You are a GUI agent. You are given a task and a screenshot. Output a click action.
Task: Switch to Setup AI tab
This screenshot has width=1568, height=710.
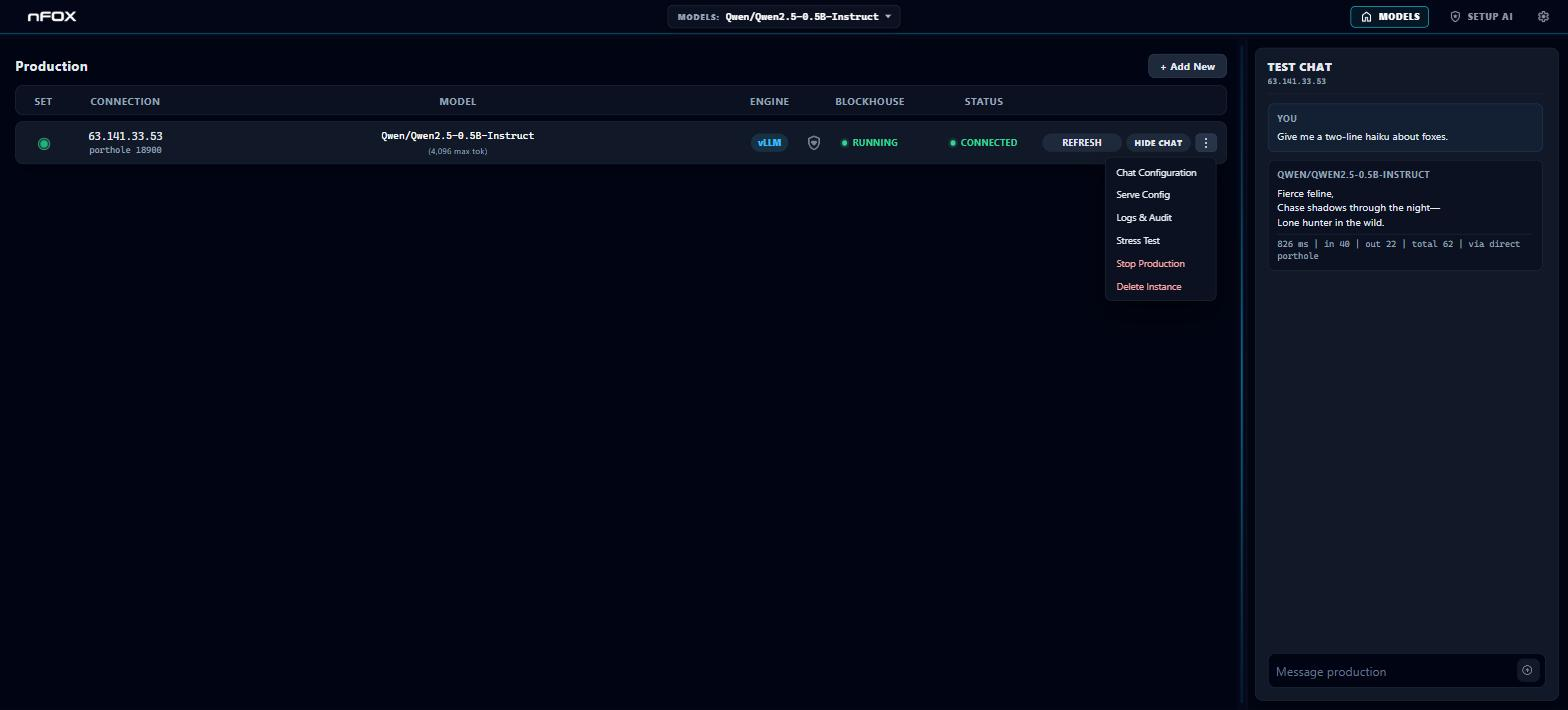pyautogui.click(x=1481, y=16)
